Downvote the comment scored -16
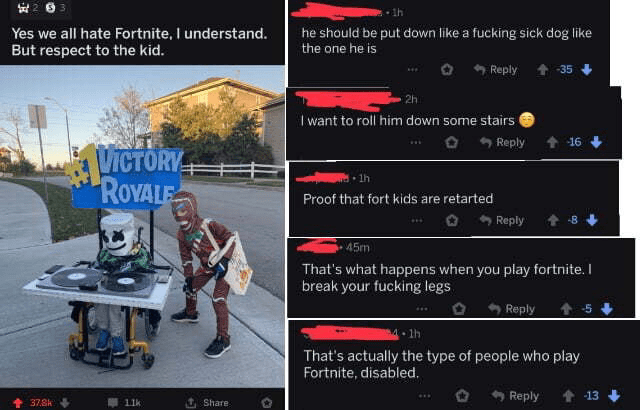The width and height of the screenshot is (640, 410). click(596, 142)
